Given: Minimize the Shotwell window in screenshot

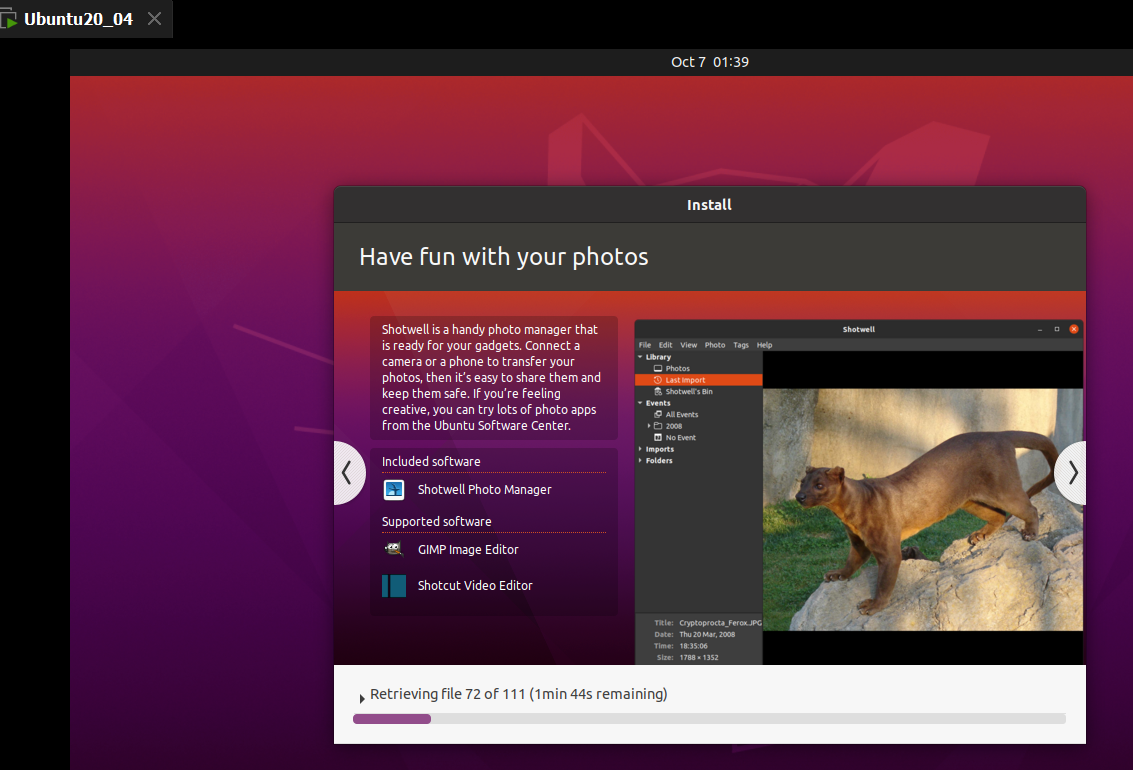Looking at the screenshot, I should coord(1040,329).
